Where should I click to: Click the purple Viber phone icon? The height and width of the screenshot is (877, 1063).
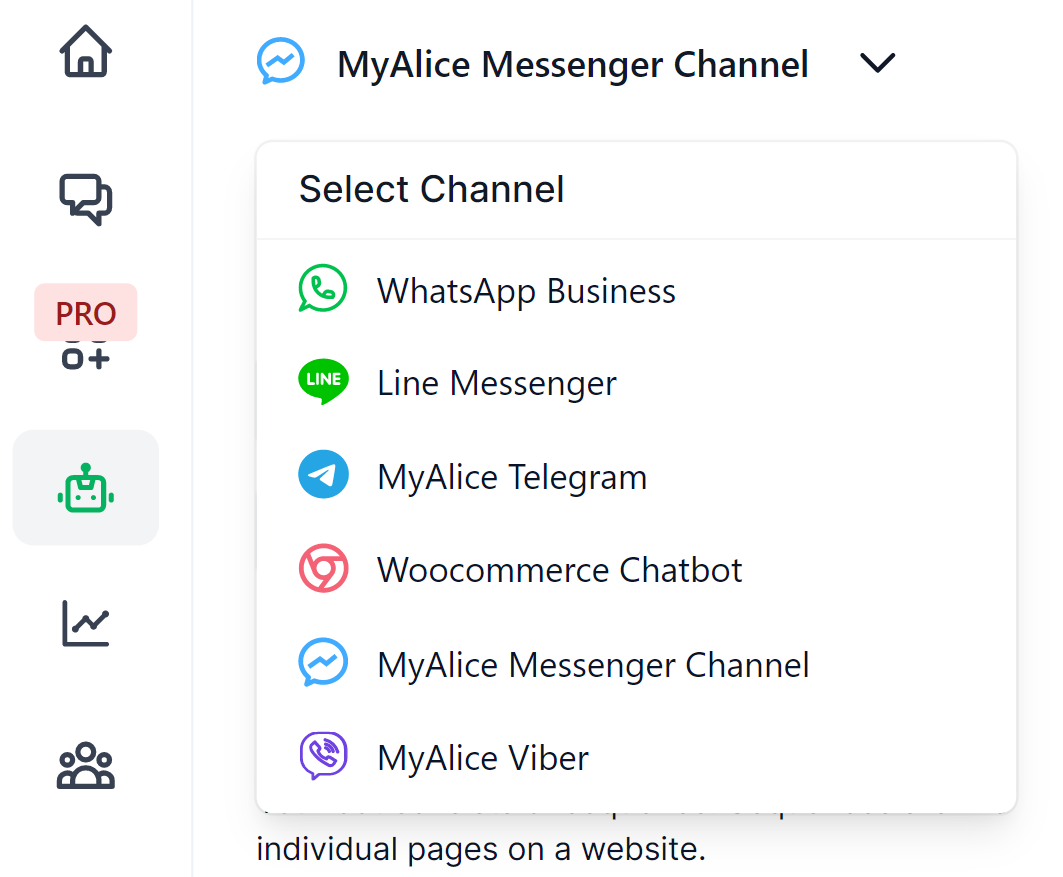pos(323,756)
